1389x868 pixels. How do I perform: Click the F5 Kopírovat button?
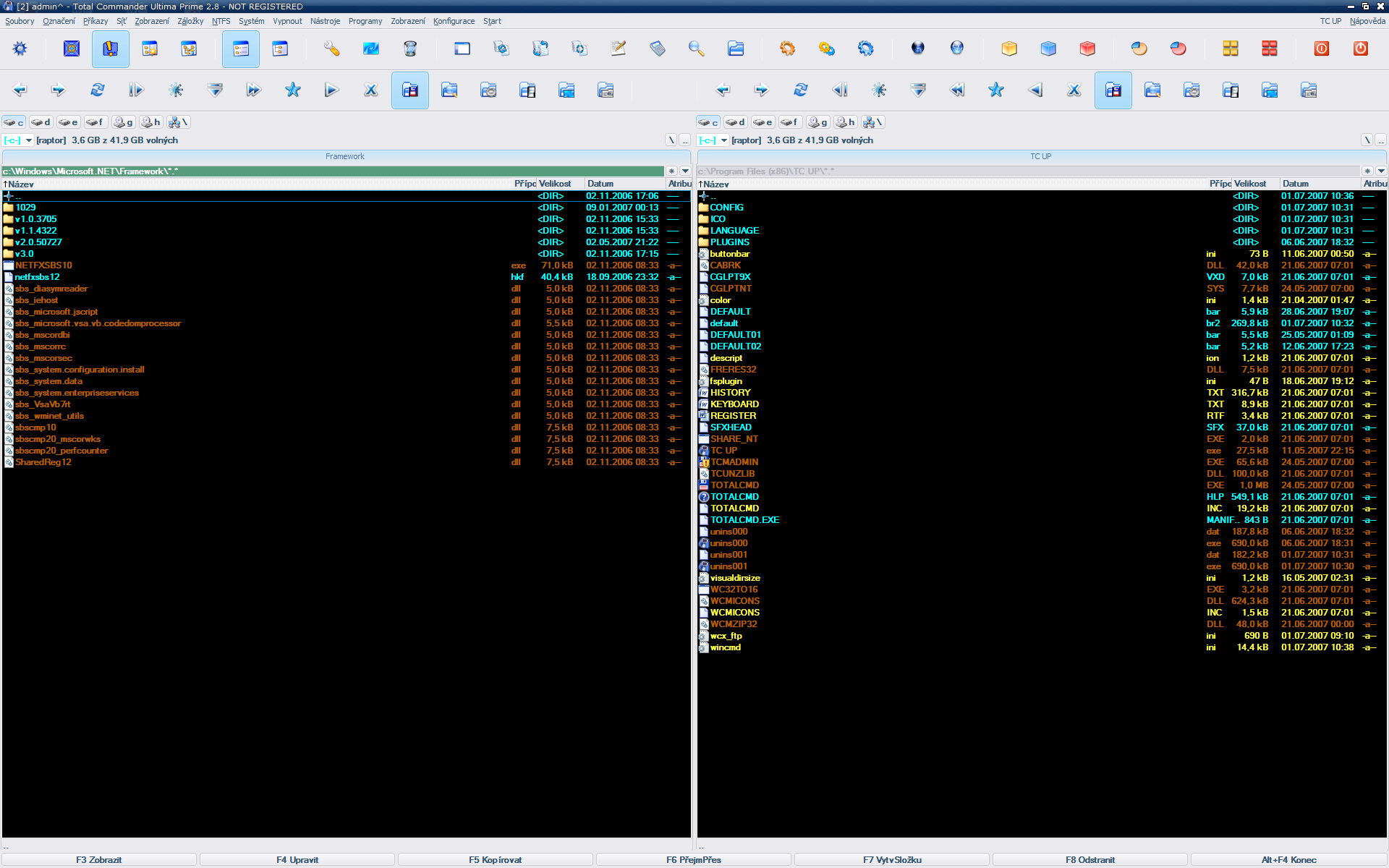(496, 860)
